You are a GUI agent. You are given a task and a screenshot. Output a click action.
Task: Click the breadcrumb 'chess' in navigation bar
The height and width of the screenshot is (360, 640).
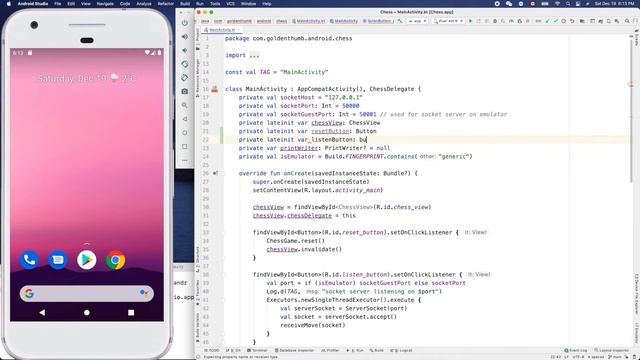click(x=282, y=21)
